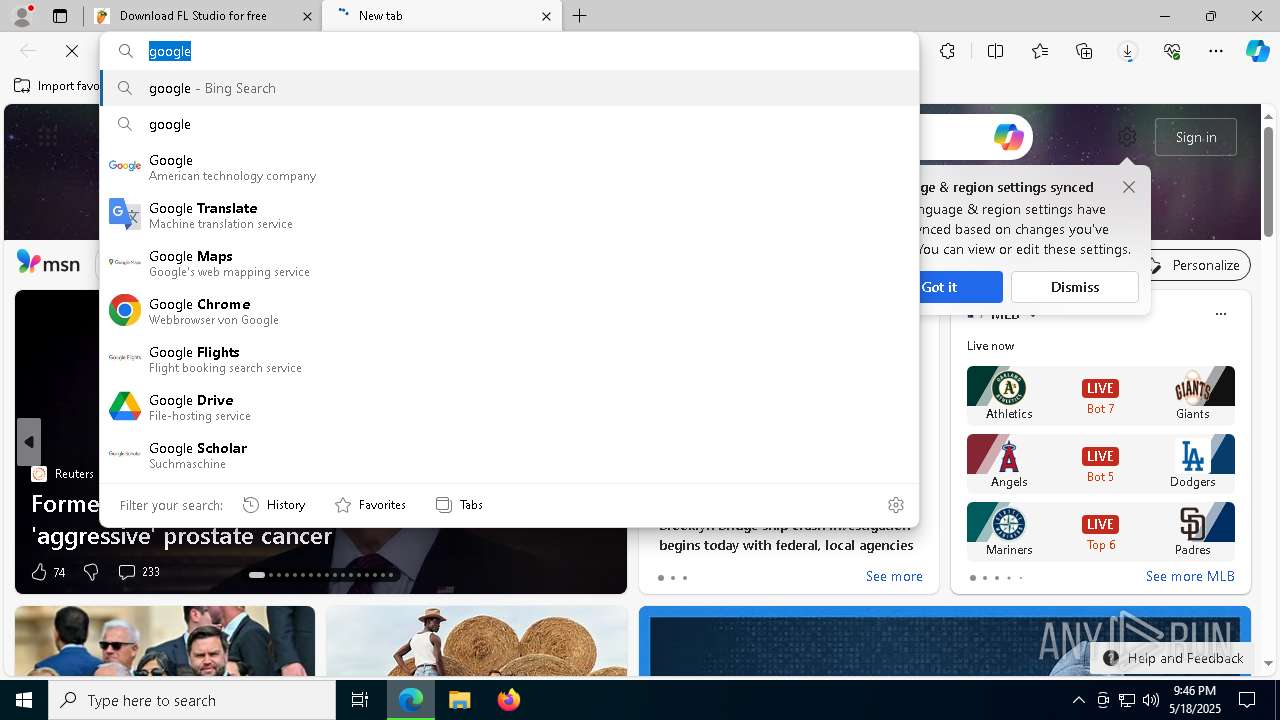The height and width of the screenshot is (720, 1280).
Task: Open the tab actions menu icon
Action: coord(60,16)
